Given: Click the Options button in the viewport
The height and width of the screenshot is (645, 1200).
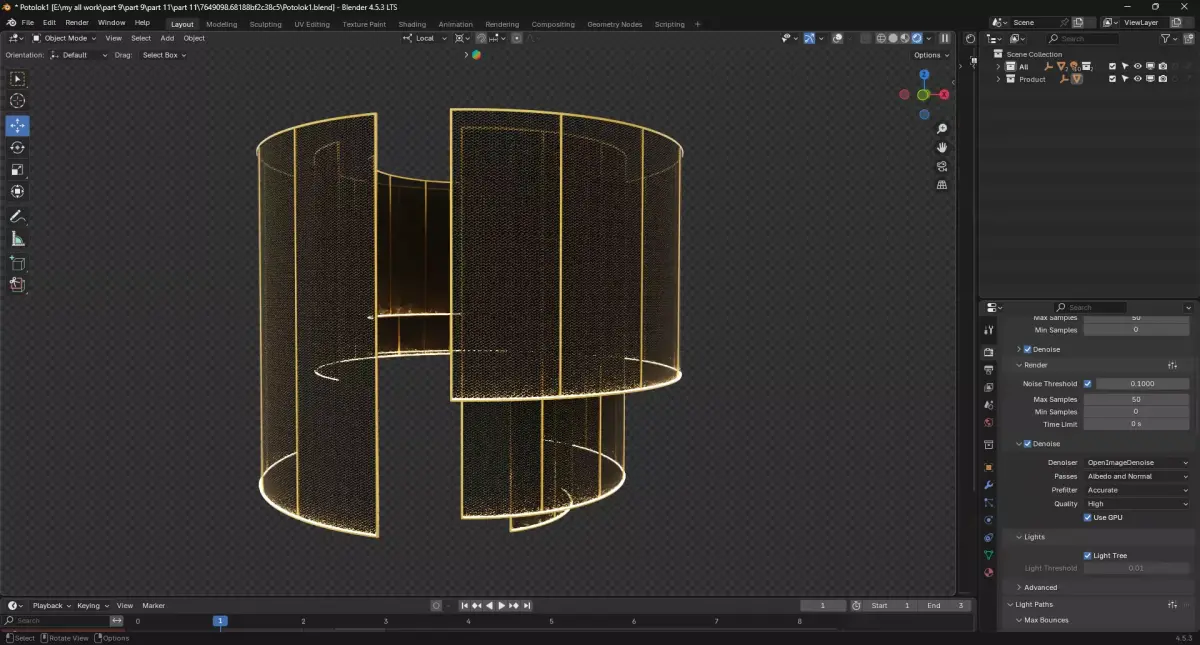Looking at the screenshot, I should click(x=929, y=55).
